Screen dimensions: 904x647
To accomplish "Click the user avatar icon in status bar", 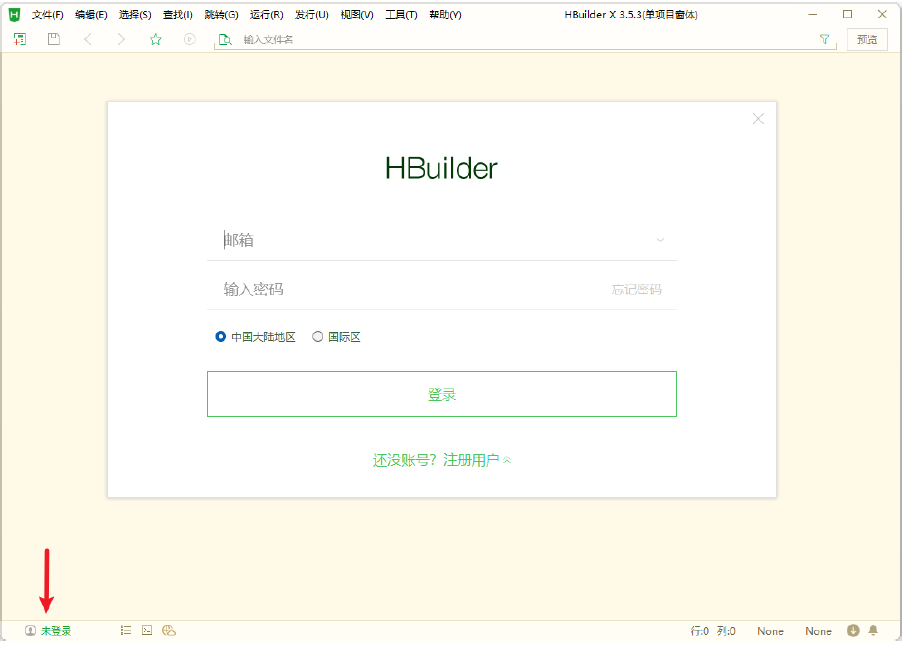I will click(30, 630).
